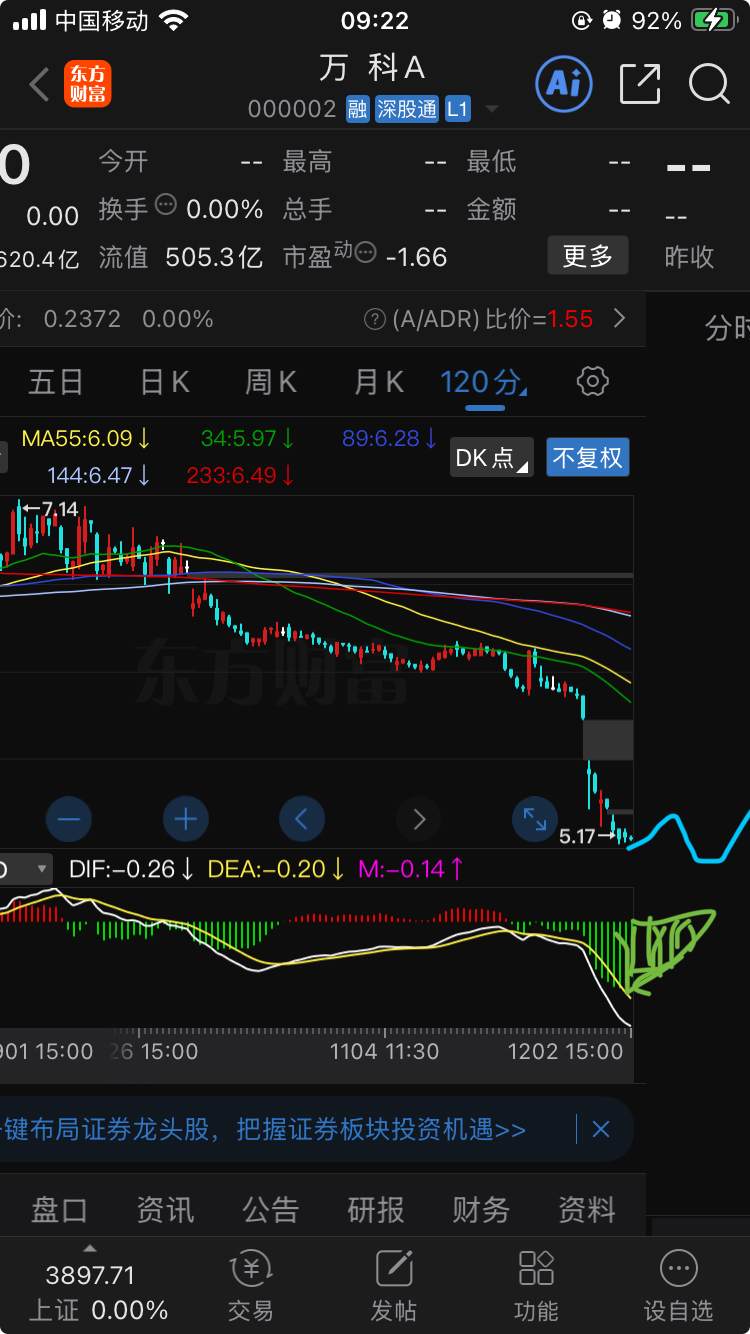Switch to 五日 chart tab
This screenshot has width=750, height=1334.
pyautogui.click(x=55, y=381)
